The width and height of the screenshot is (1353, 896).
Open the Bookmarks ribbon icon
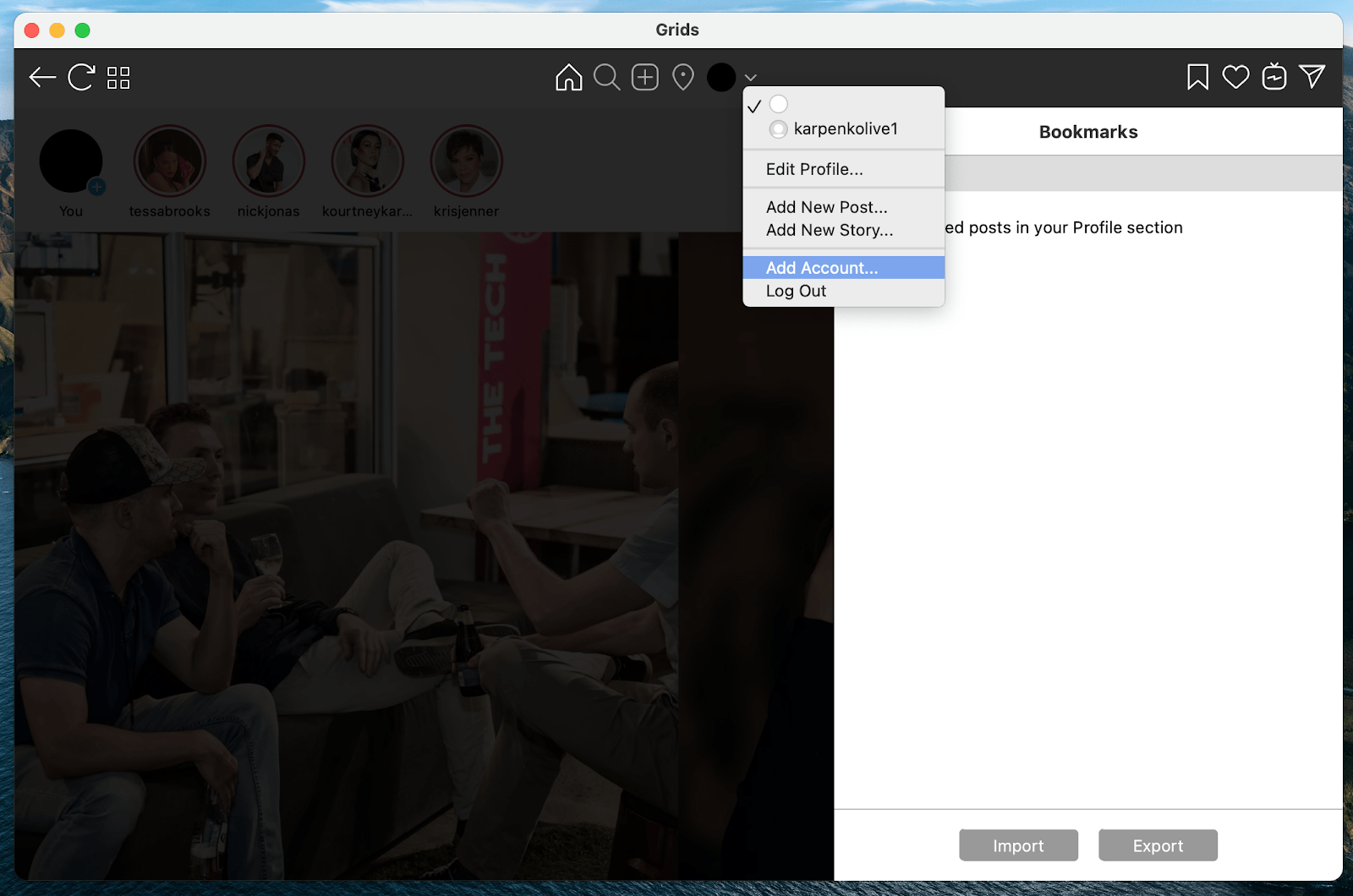pos(1197,77)
